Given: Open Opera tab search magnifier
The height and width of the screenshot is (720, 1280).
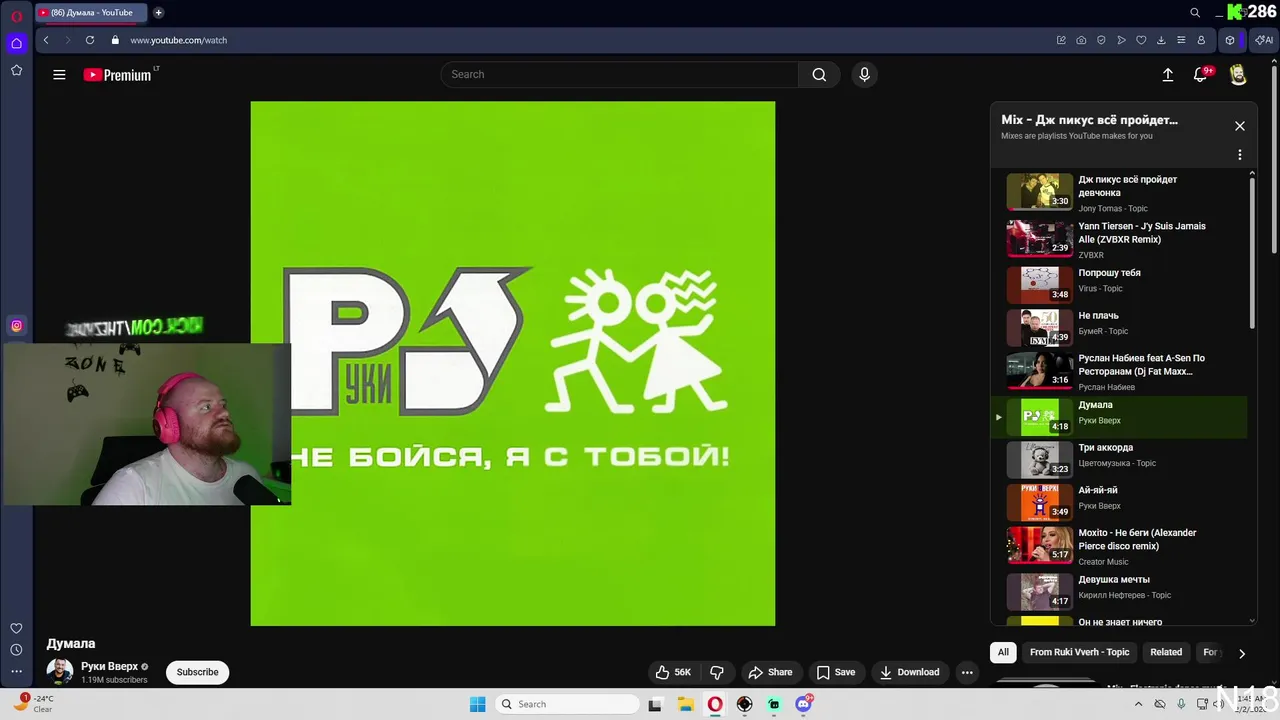Looking at the screenshot, I should pyautogui.click(x=1195, y=13).
